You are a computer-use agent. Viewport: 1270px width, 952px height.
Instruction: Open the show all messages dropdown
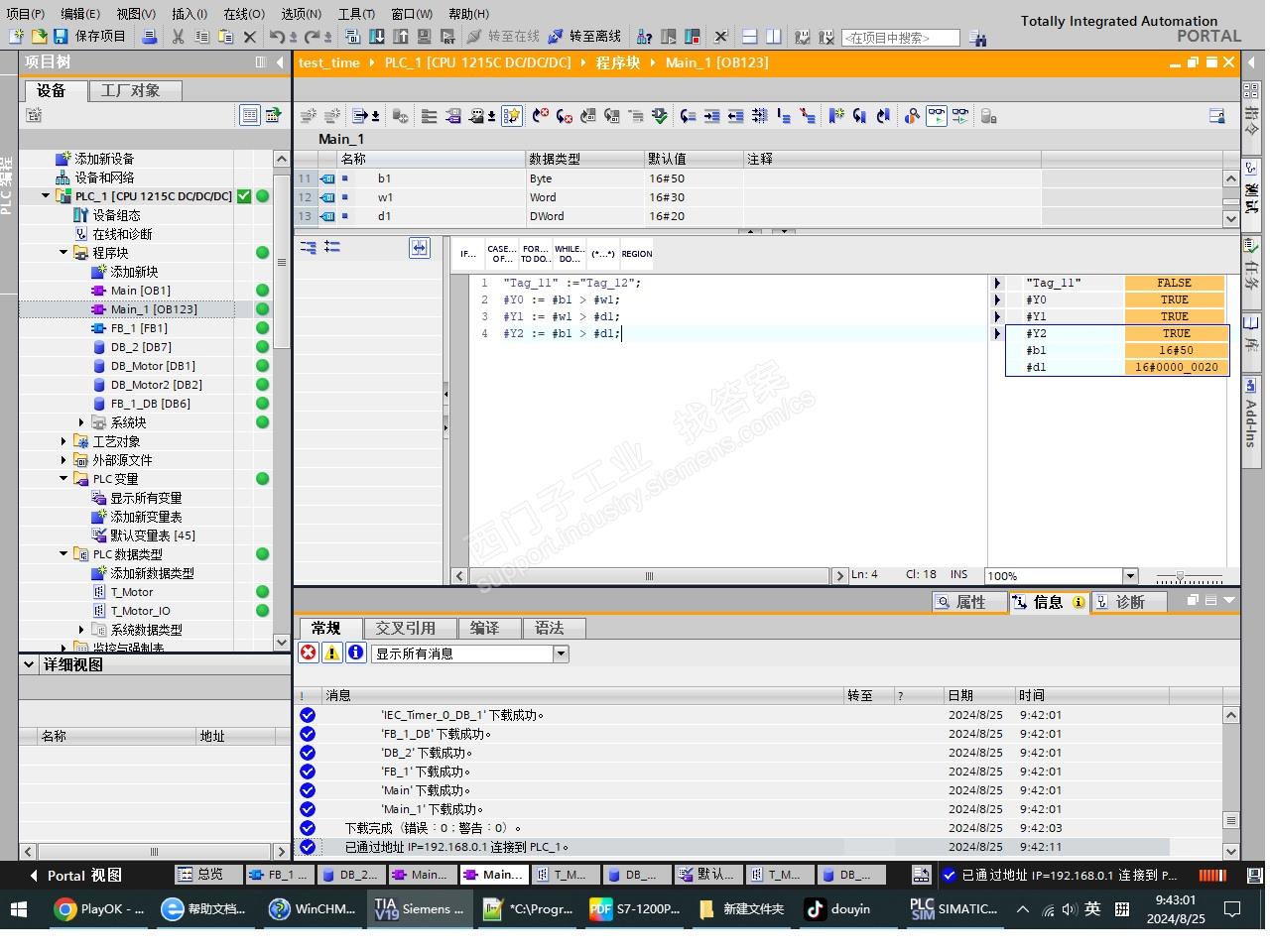561,654
